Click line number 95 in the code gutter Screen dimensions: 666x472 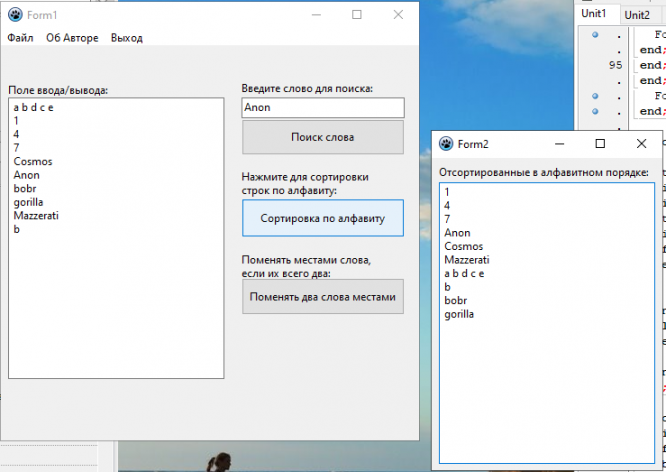point(616,64)
